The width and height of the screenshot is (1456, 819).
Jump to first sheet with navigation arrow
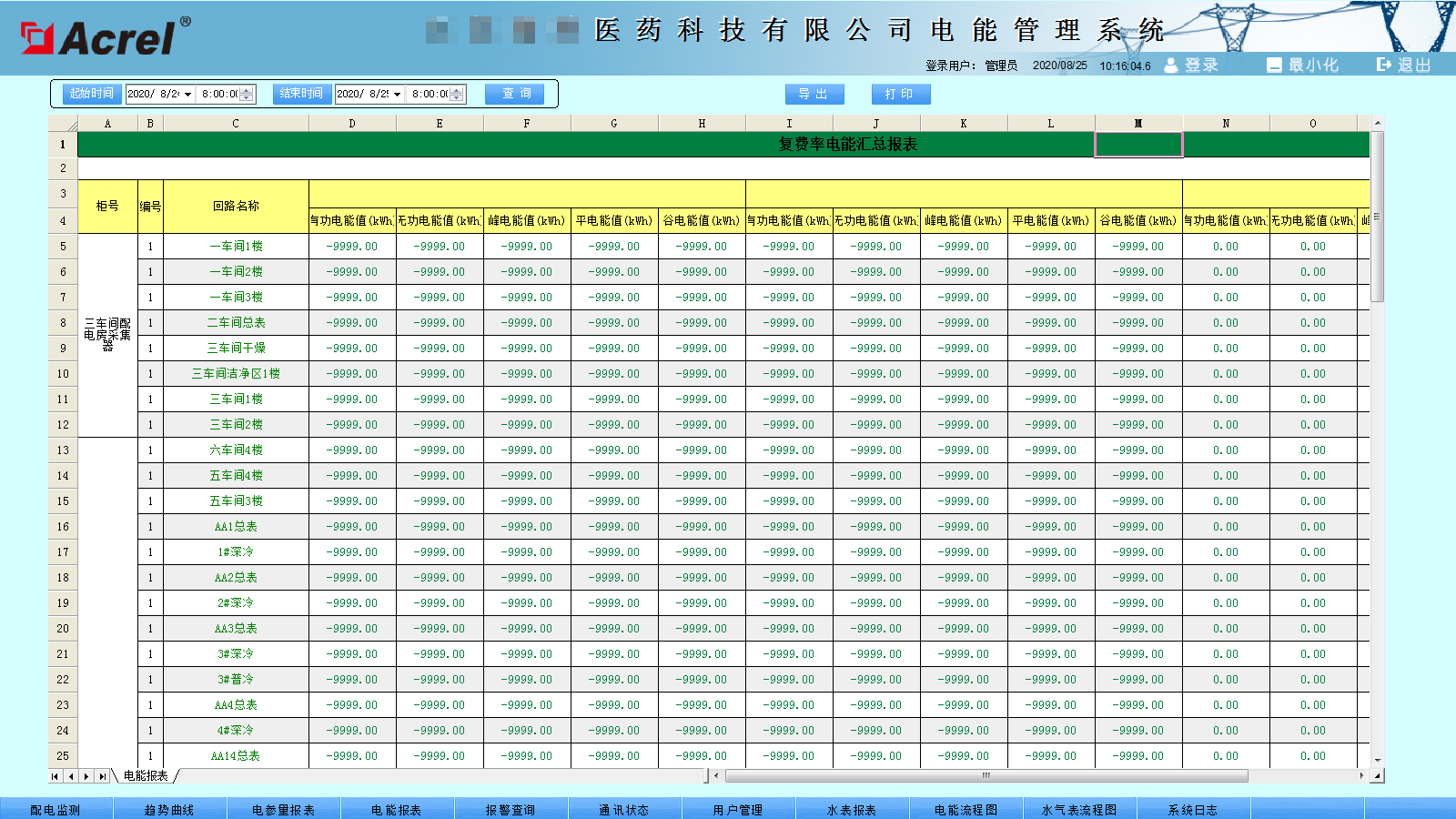(56, 776)
